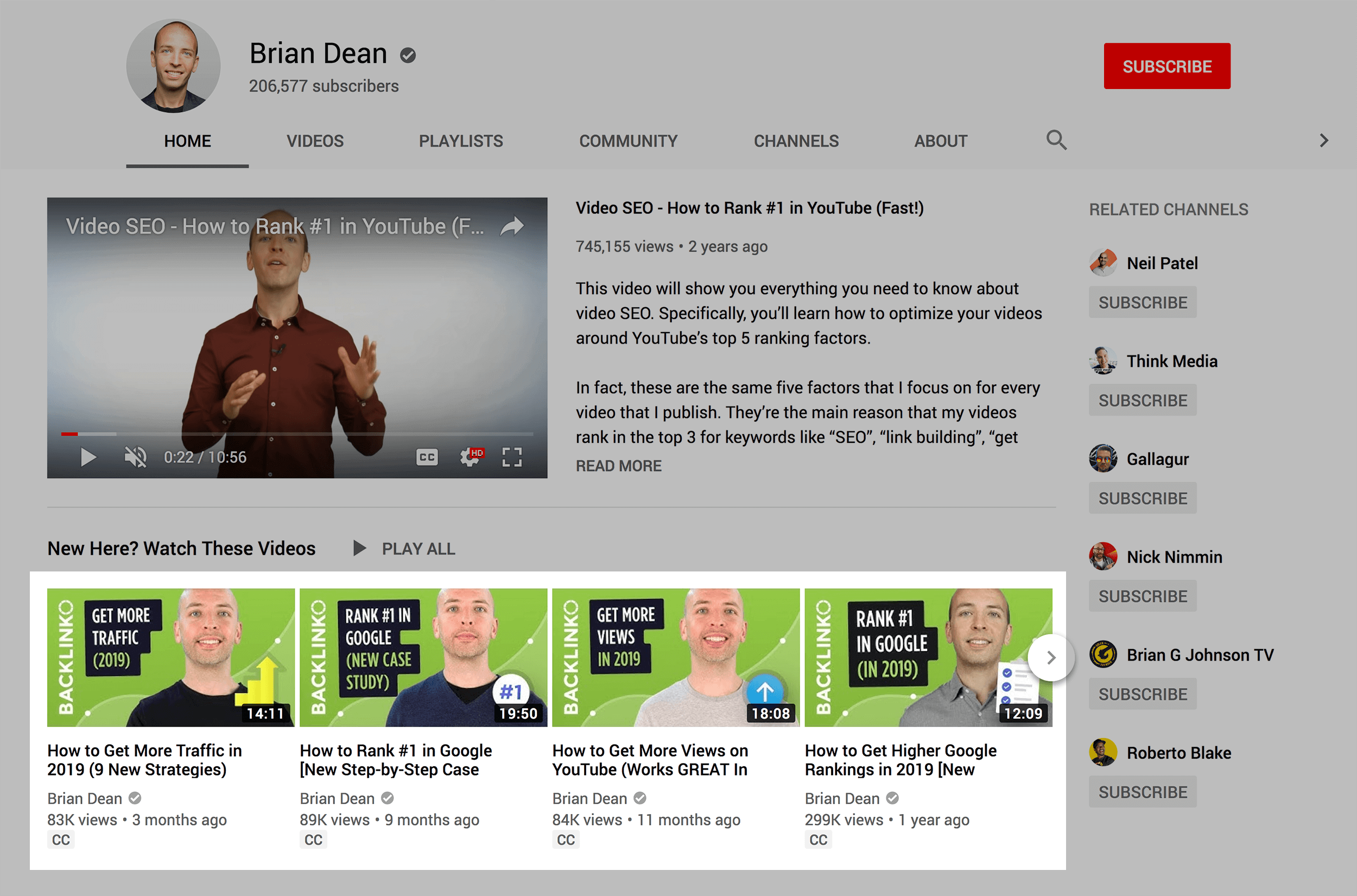Open the video player settings gear

click(470, 457)
